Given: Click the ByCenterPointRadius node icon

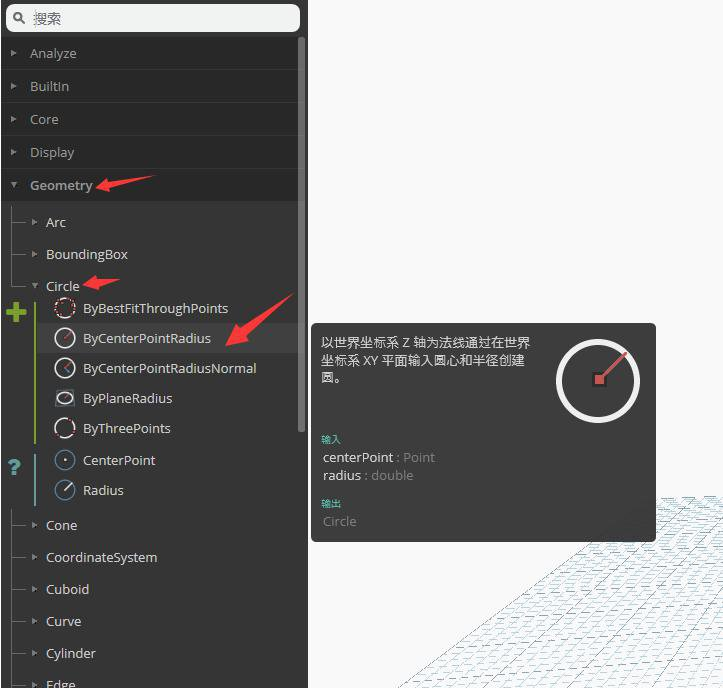Looking at the screenshot, I should 65,338.
